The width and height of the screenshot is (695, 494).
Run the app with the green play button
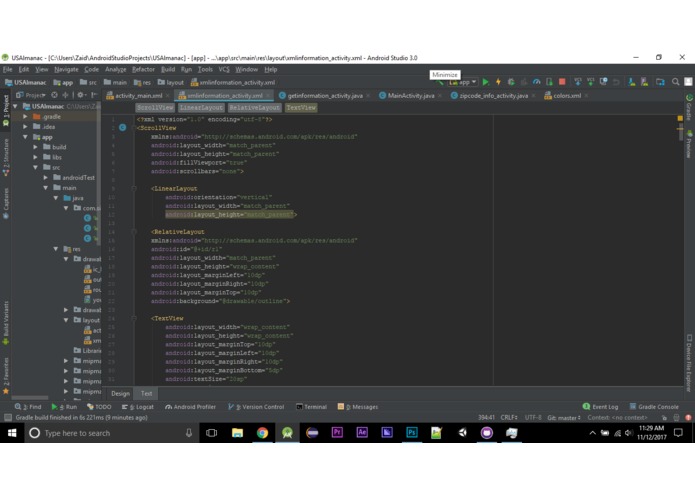[486, 82]
